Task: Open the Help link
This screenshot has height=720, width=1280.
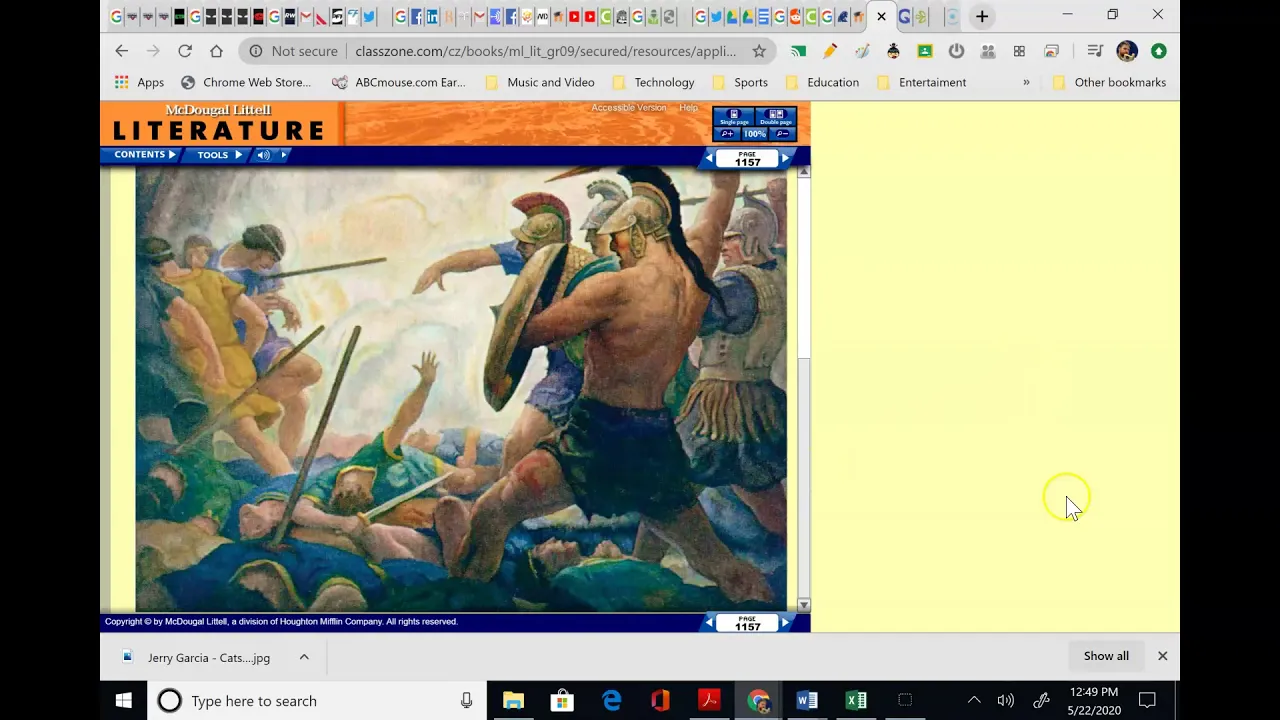Action: 688,108
